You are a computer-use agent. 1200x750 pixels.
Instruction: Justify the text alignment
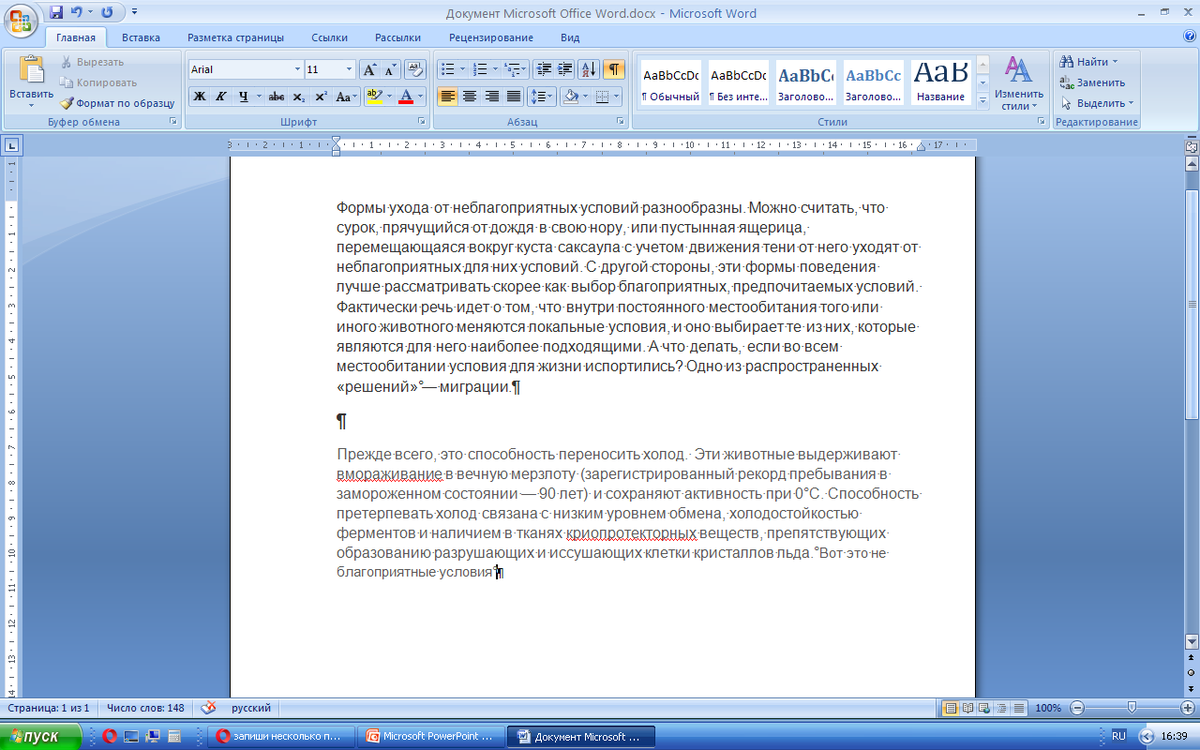click(x=514, y=97)
